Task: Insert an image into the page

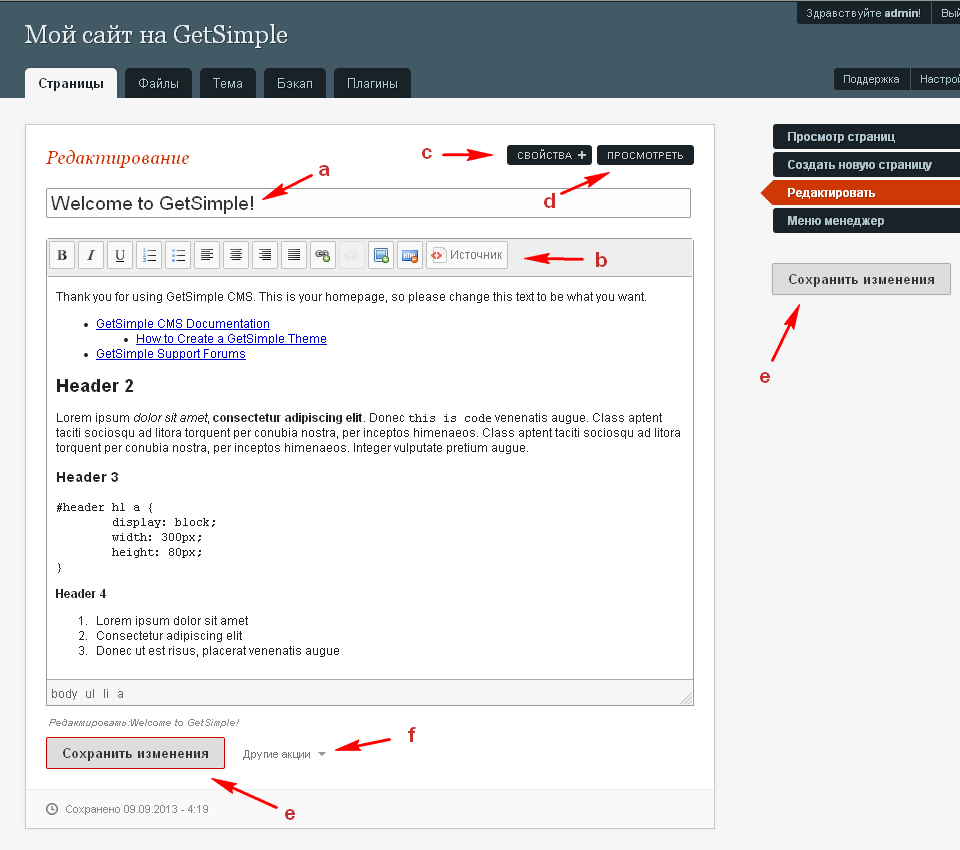Action: click(380, 256)
